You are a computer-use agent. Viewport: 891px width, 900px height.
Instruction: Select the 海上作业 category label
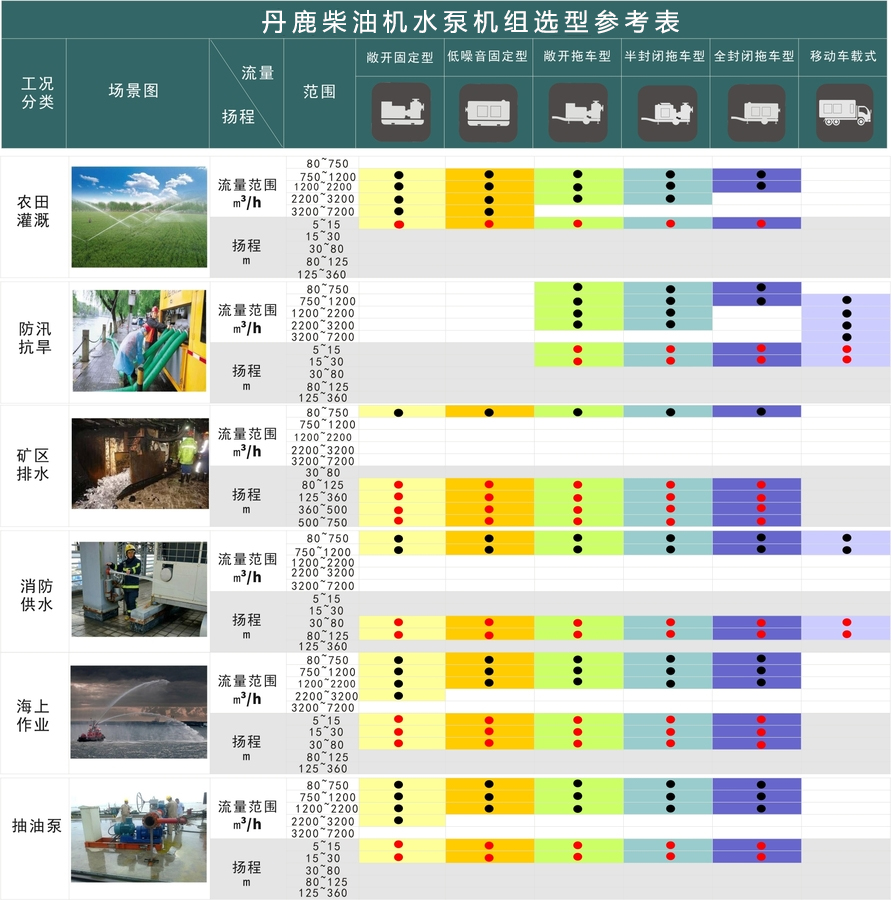click(33, 715)
